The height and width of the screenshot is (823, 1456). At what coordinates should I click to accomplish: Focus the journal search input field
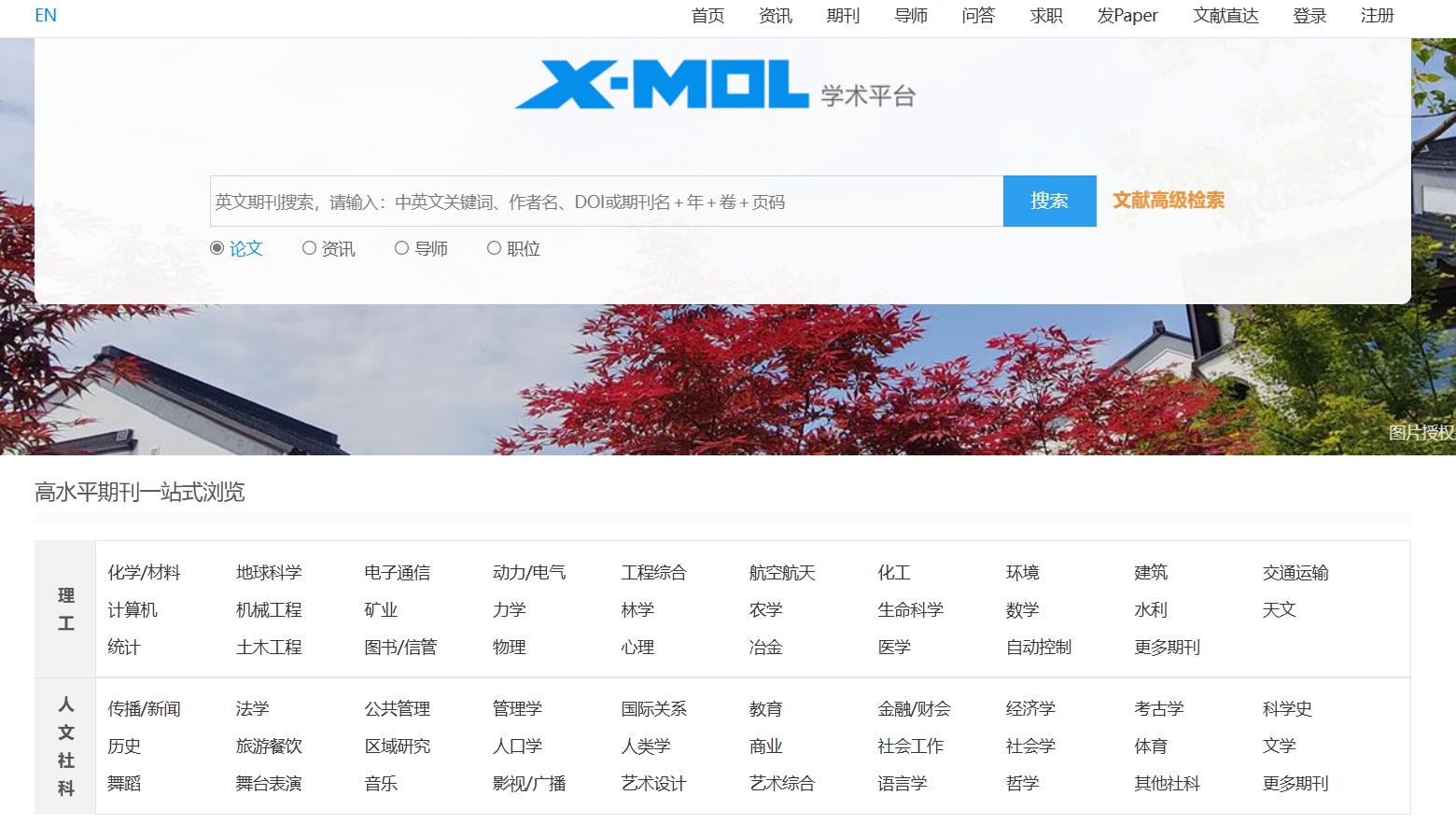pos(607,202)
